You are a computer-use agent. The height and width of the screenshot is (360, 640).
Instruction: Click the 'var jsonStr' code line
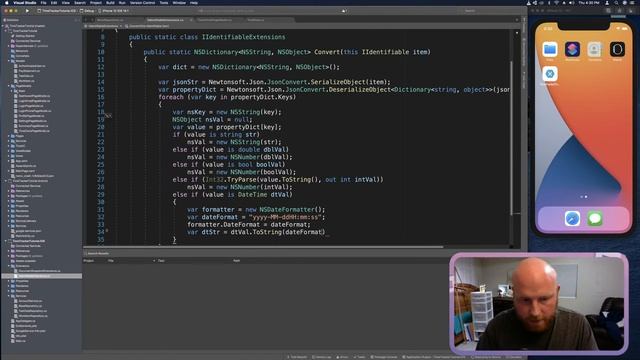274,82
